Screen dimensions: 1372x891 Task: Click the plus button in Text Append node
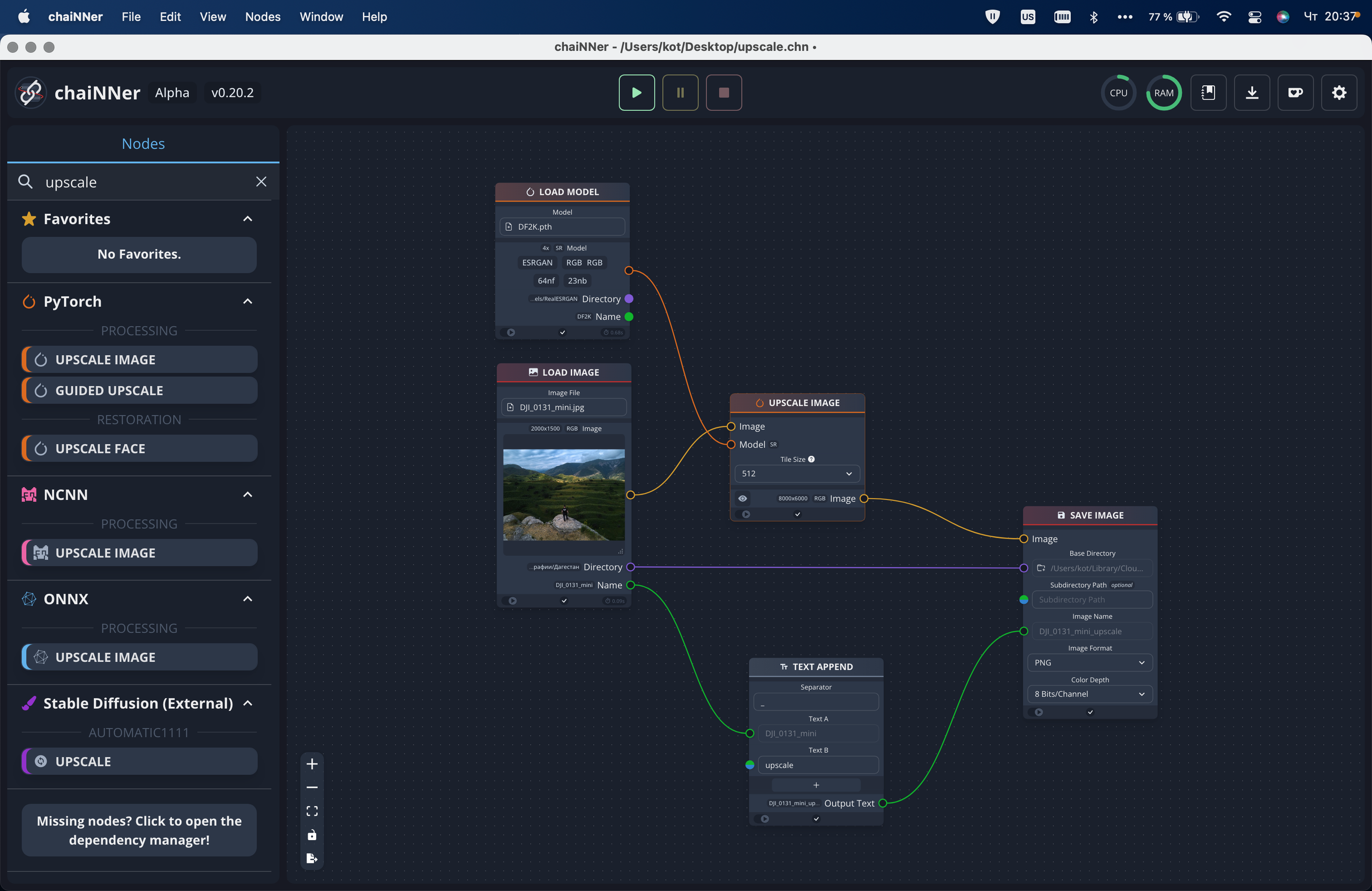pos(816,785)
